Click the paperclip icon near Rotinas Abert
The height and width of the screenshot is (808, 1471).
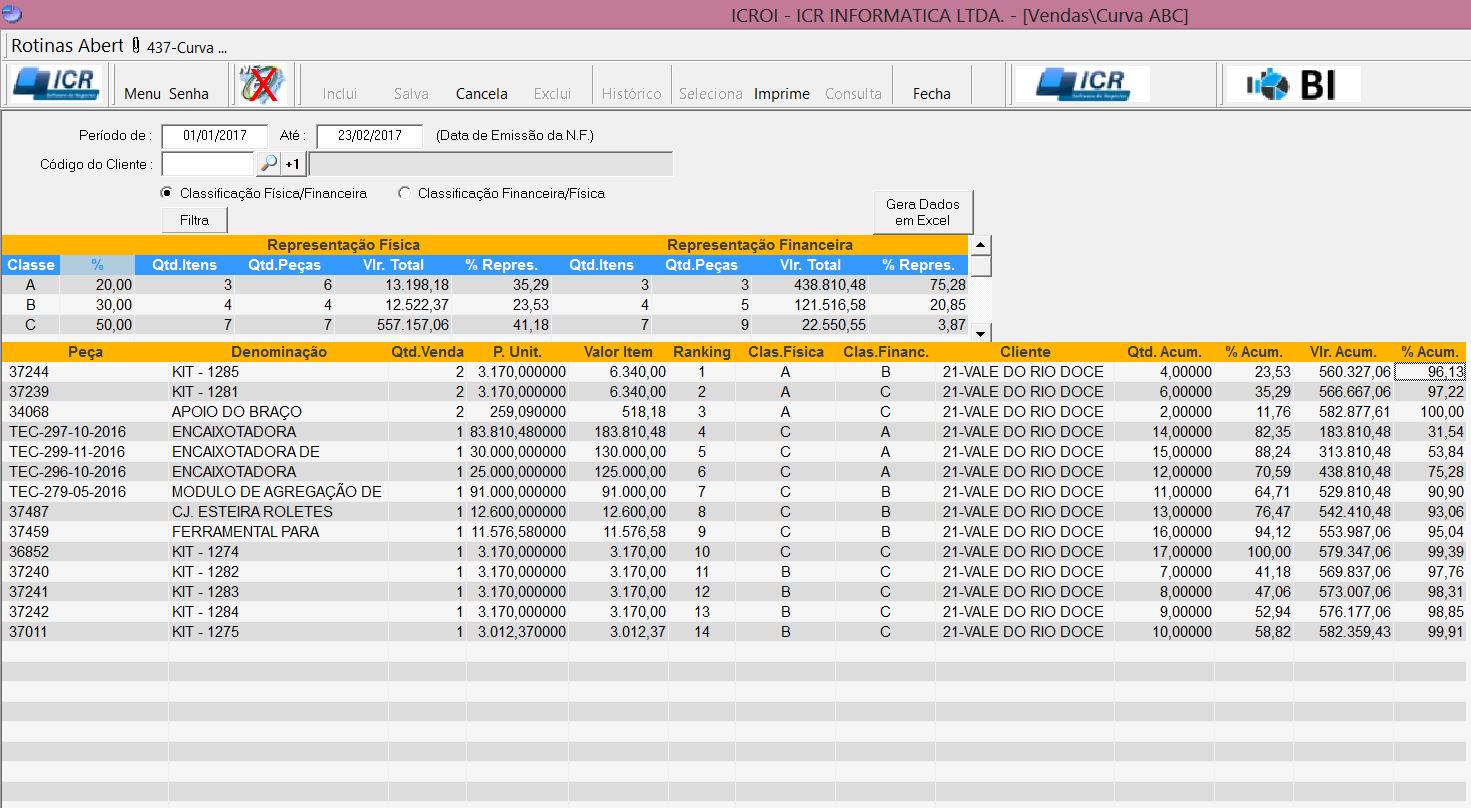pyautogui.click(x=135, y=46)
